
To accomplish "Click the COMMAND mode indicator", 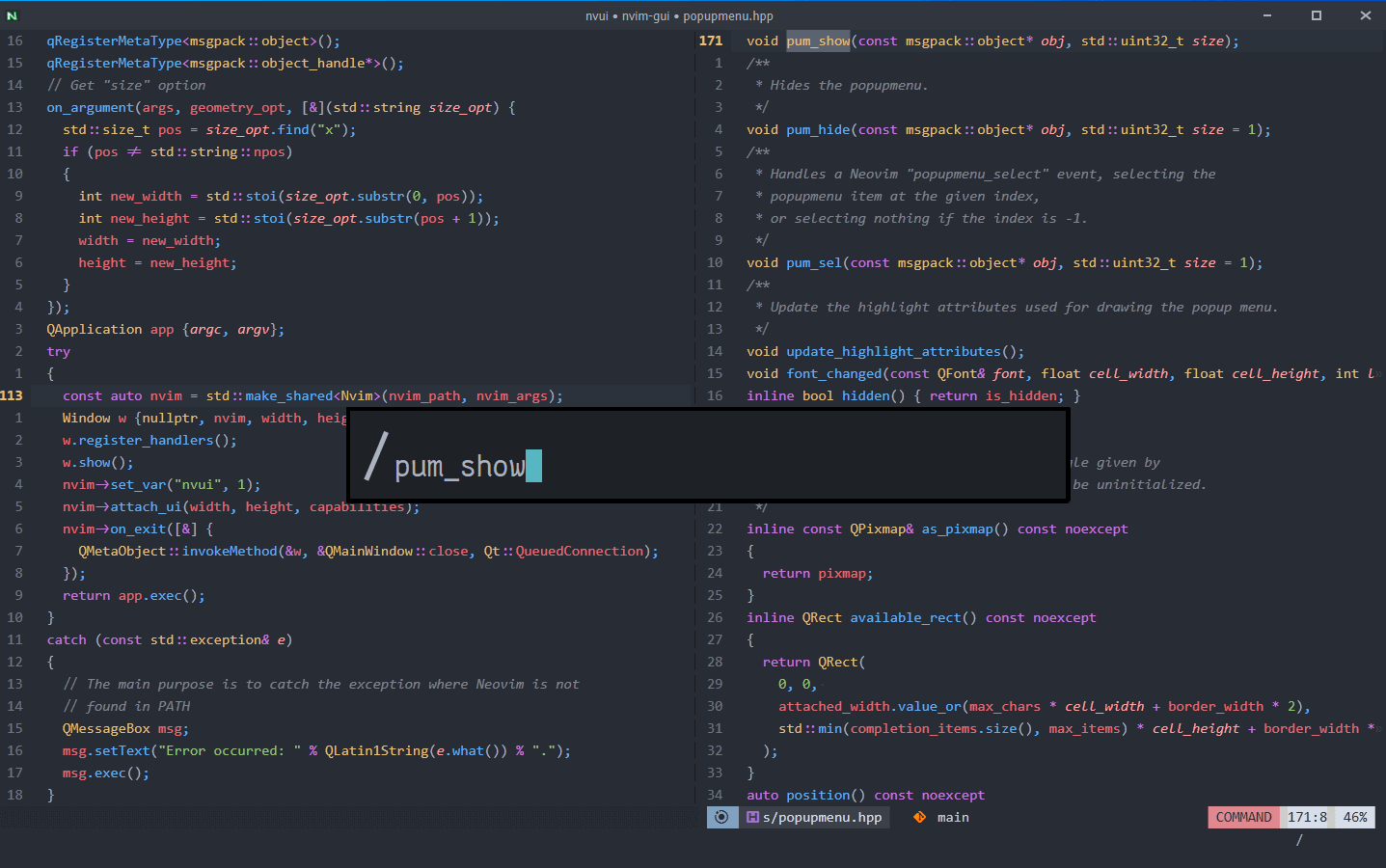I will click(x=1243, y=817).
